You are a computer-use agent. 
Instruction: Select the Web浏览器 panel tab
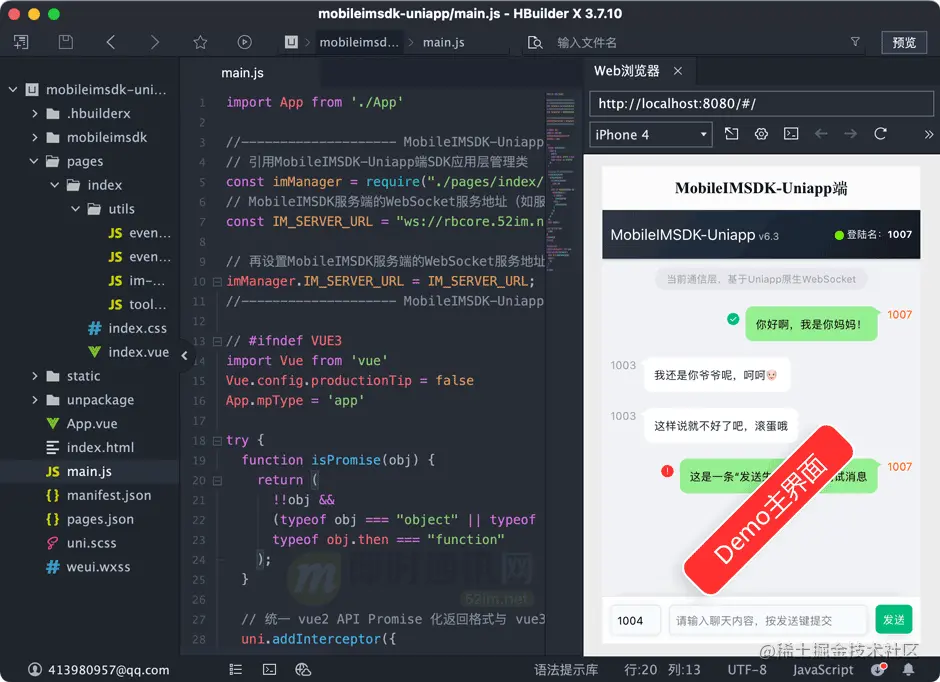click(x=626, y=71)
